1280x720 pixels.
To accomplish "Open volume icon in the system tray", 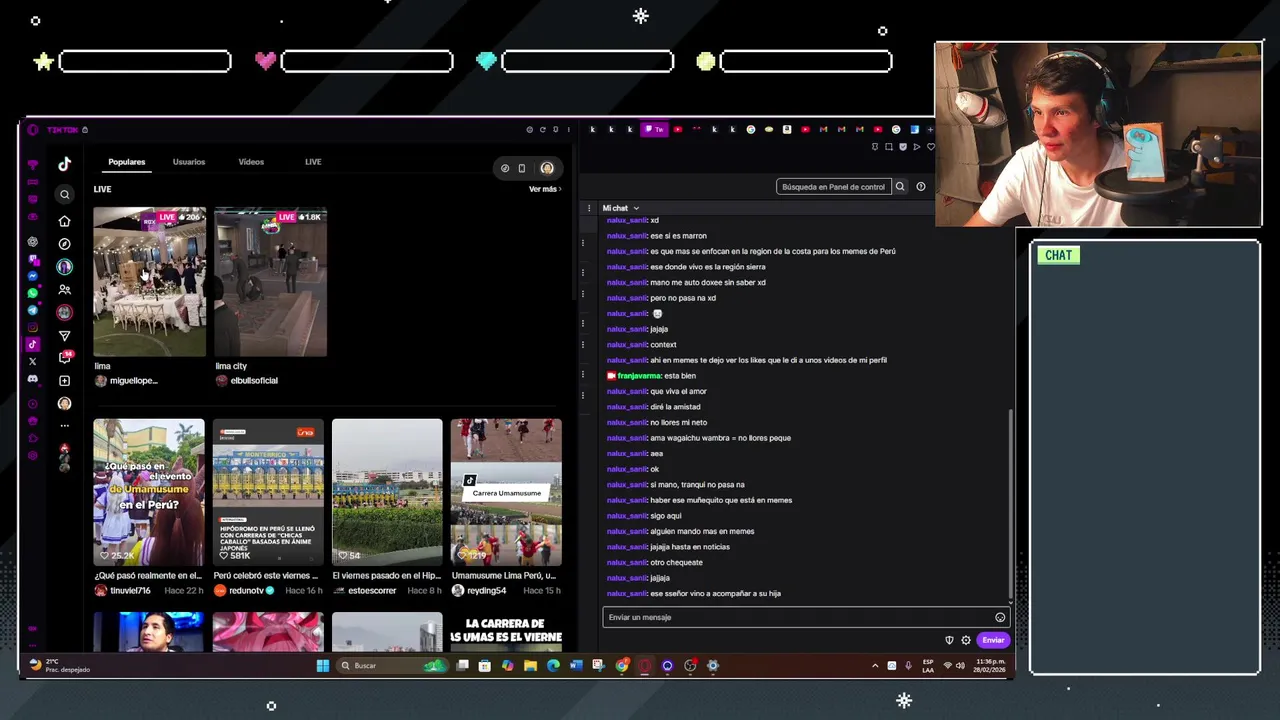I will click(961, 666).
